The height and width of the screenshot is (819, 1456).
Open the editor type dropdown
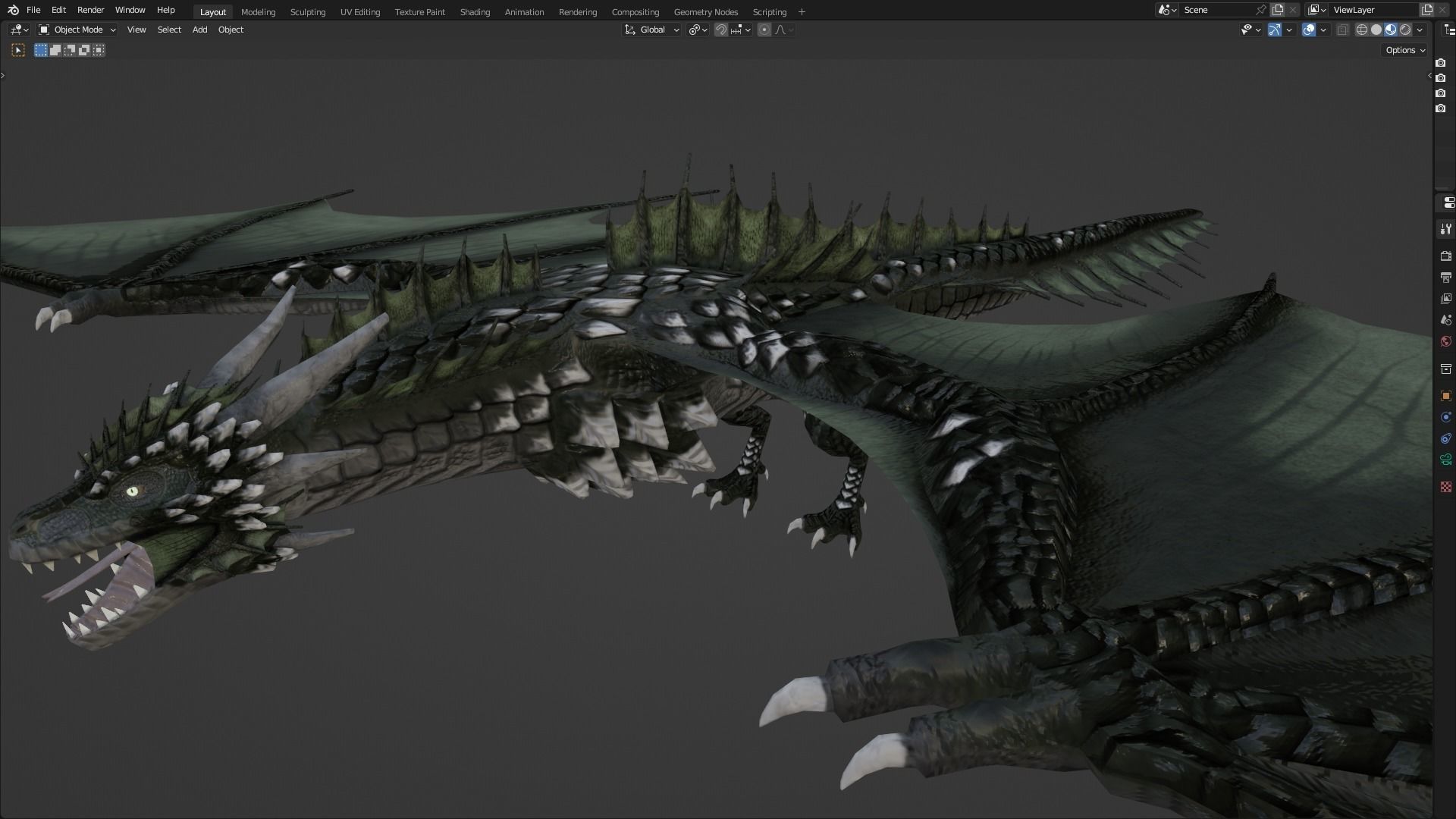19,30
